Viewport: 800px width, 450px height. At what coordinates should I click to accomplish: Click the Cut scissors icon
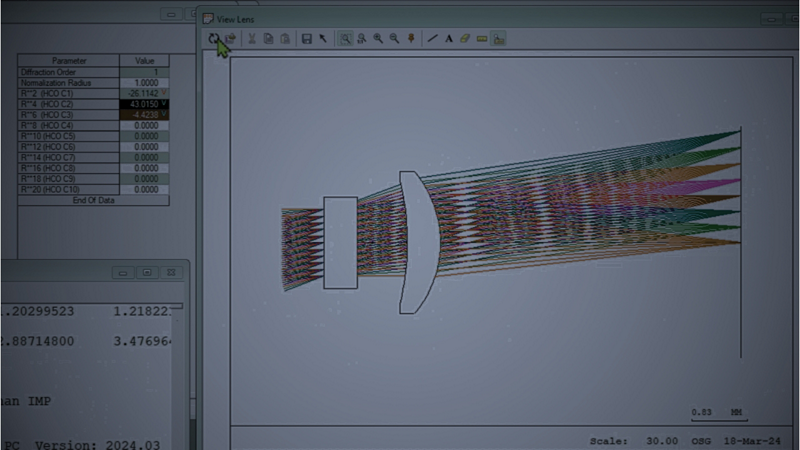[x=252, y=39]
